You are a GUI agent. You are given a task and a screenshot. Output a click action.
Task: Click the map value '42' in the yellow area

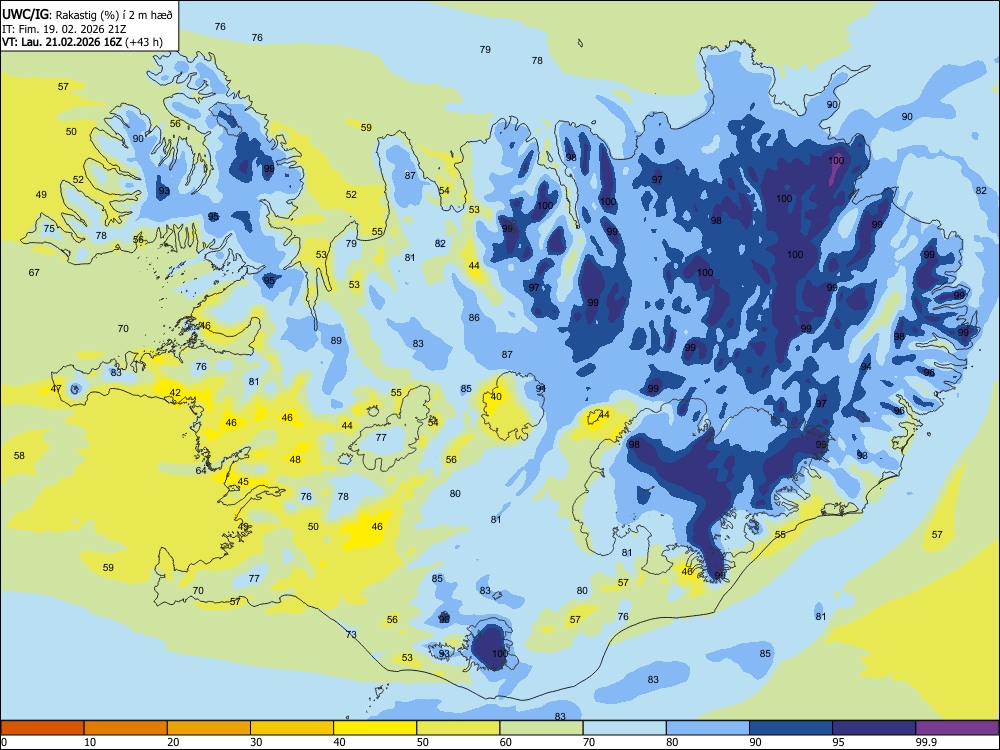point(175,393)
